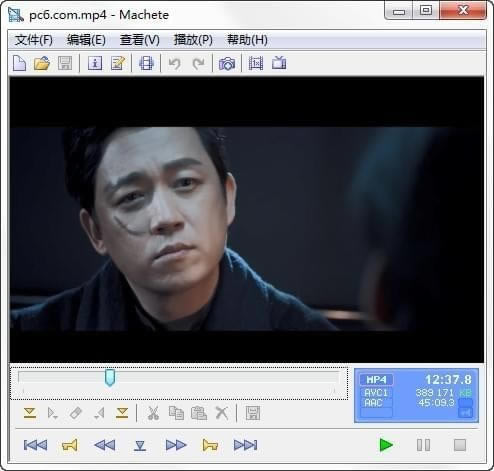Open the 帮助(H) menu
The image size is (494, 471).
coord(247,40)
